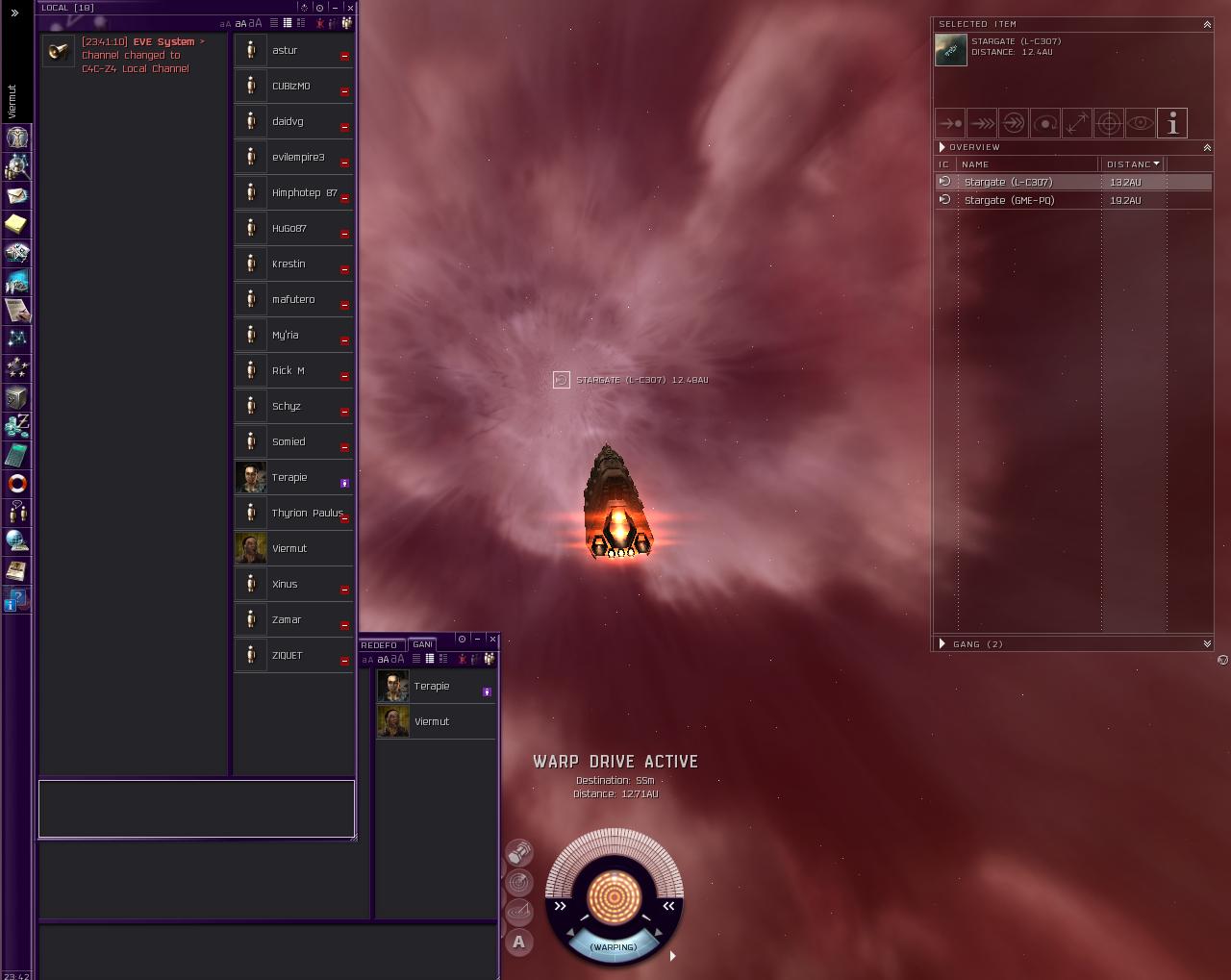Open the wallet coins icon in sidebar
This screenshot has height=980, width=1231.
tap(17, 426)
